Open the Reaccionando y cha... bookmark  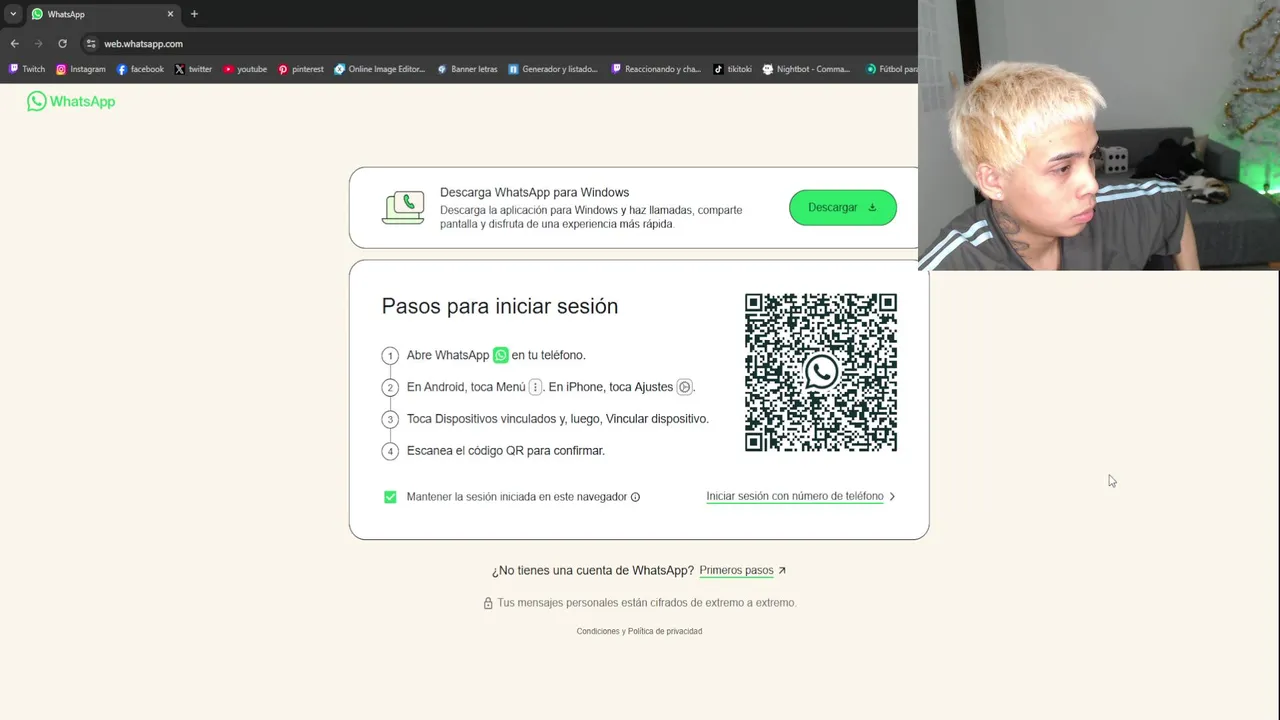pos(656,69)
